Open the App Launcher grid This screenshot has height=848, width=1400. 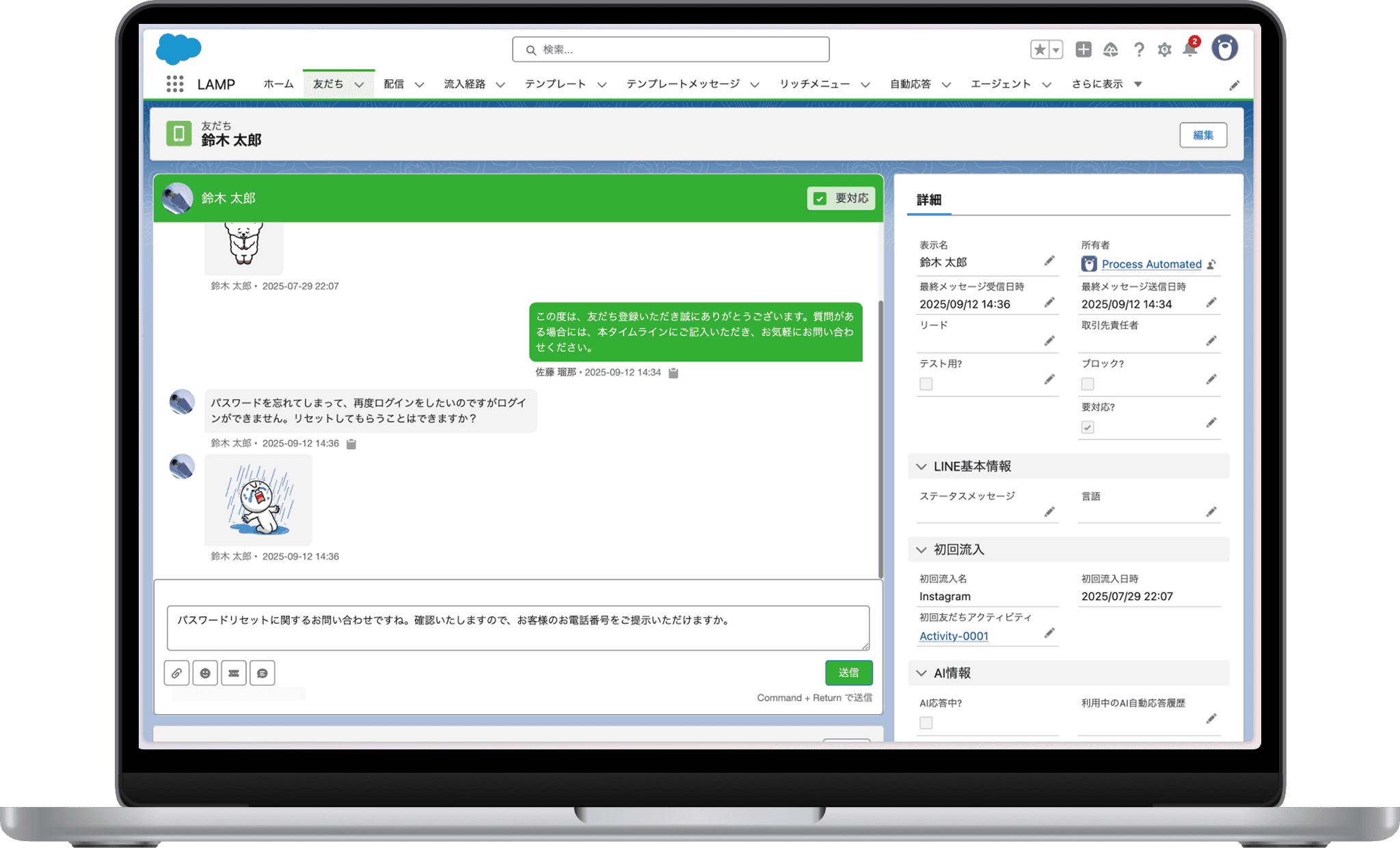click(x=175, y=84)
